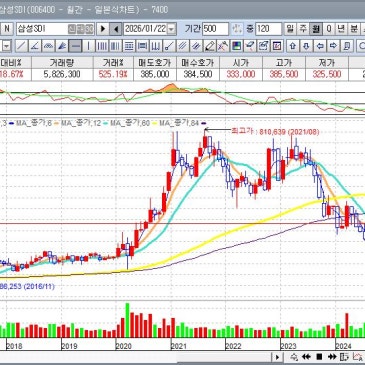This screenshot has width=365, height=365.
Task: Select the parallel lines drawing tool
Action: (182, 46)
